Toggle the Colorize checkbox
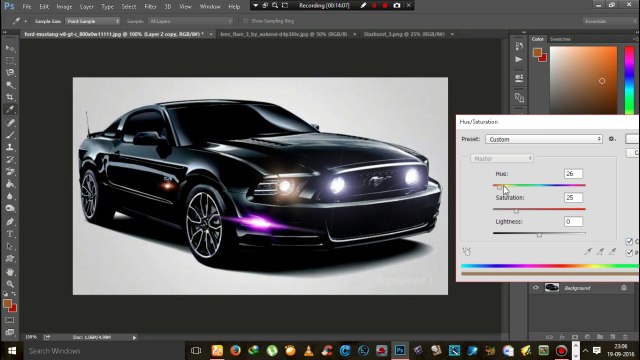 click(629, 241)
